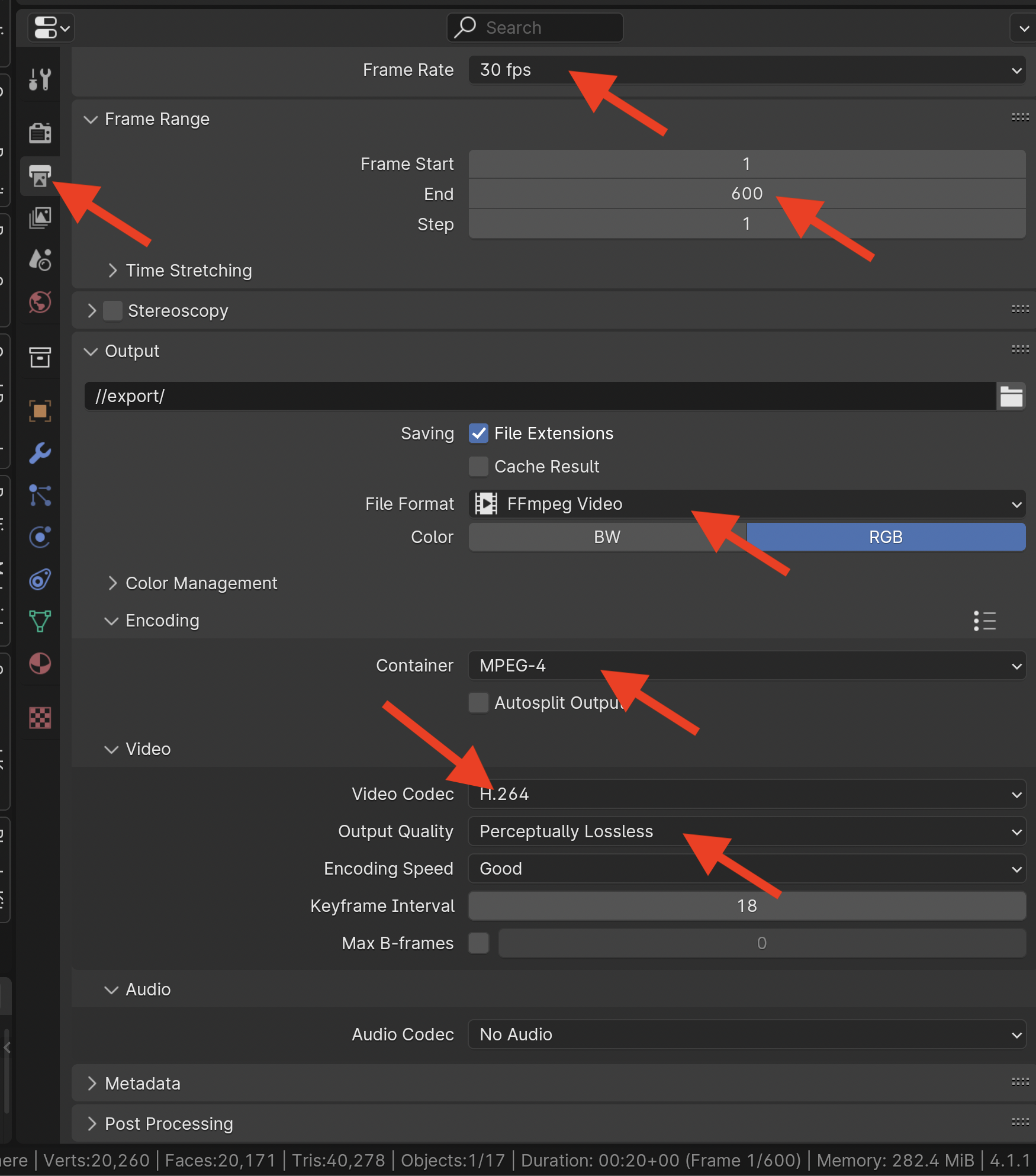The image size is (1036, 1176).
Task: Expand the Stereoscopy panel
Action: click(91, 311)
